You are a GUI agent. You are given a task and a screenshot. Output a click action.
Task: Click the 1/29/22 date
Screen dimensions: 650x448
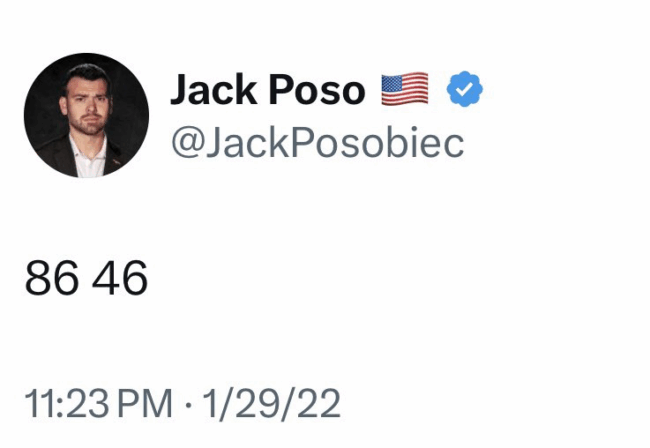(x=271, y=404)
